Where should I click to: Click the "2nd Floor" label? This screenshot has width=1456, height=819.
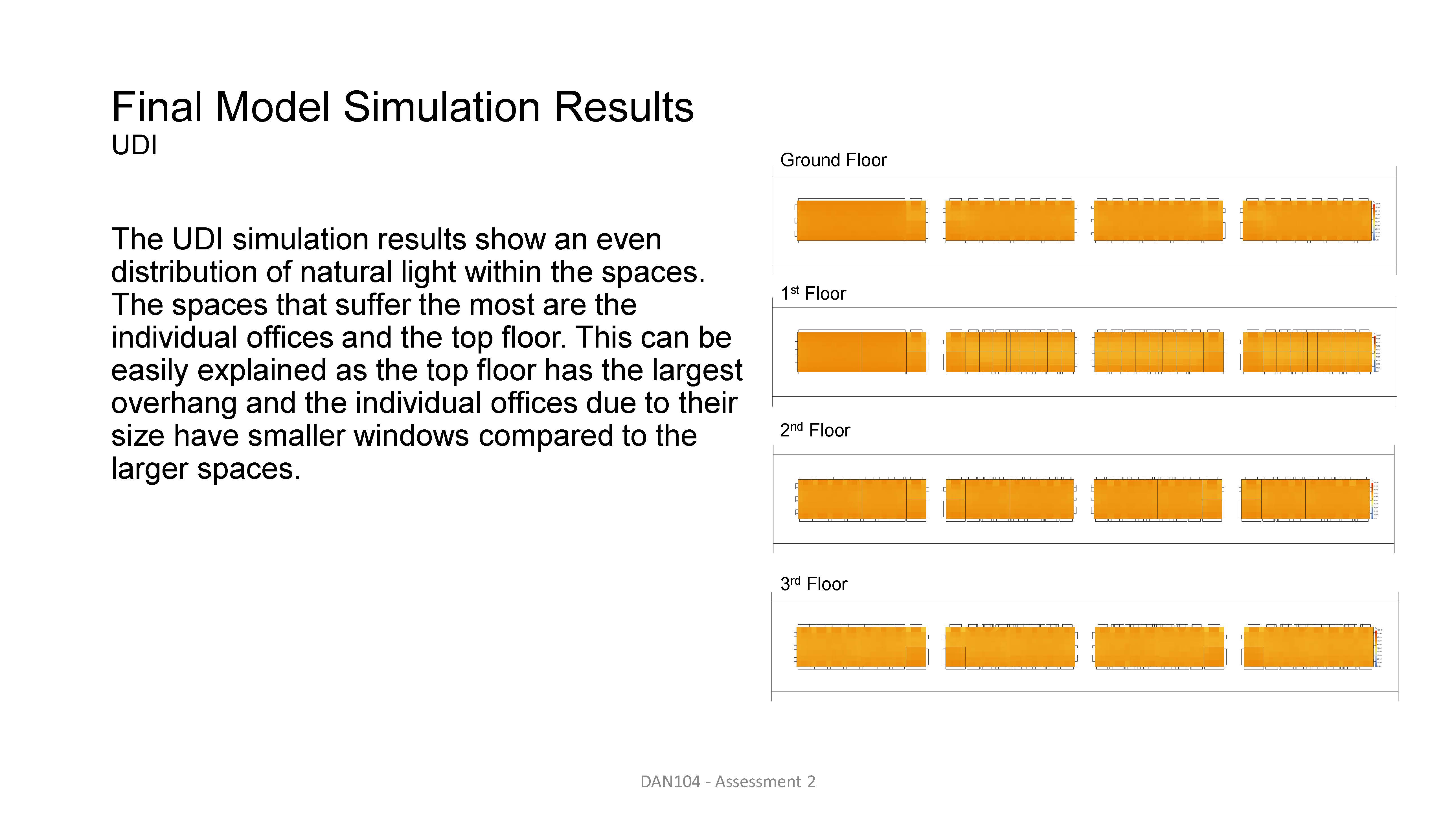814,430
